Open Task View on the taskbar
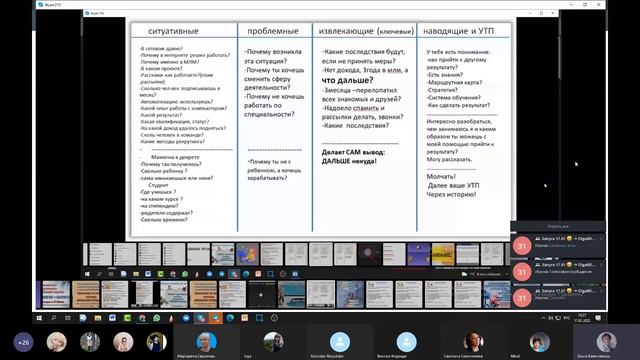Viewport: 640px width, 360px height. click(x=68, y=318)
